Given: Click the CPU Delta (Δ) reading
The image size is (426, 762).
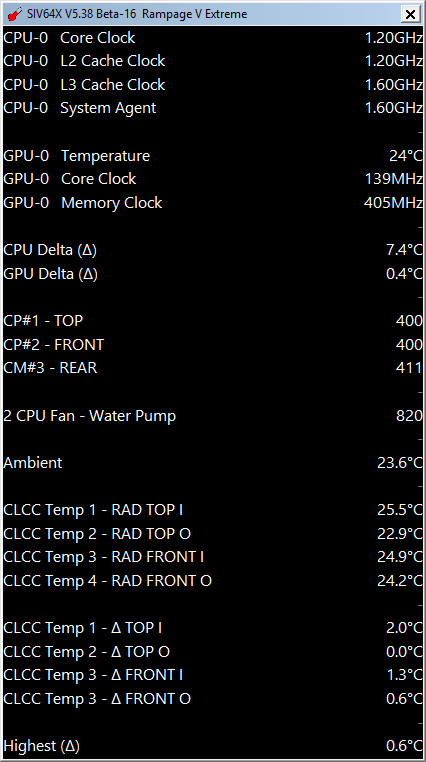Looking at the screenshot, I should coord(404,250).
